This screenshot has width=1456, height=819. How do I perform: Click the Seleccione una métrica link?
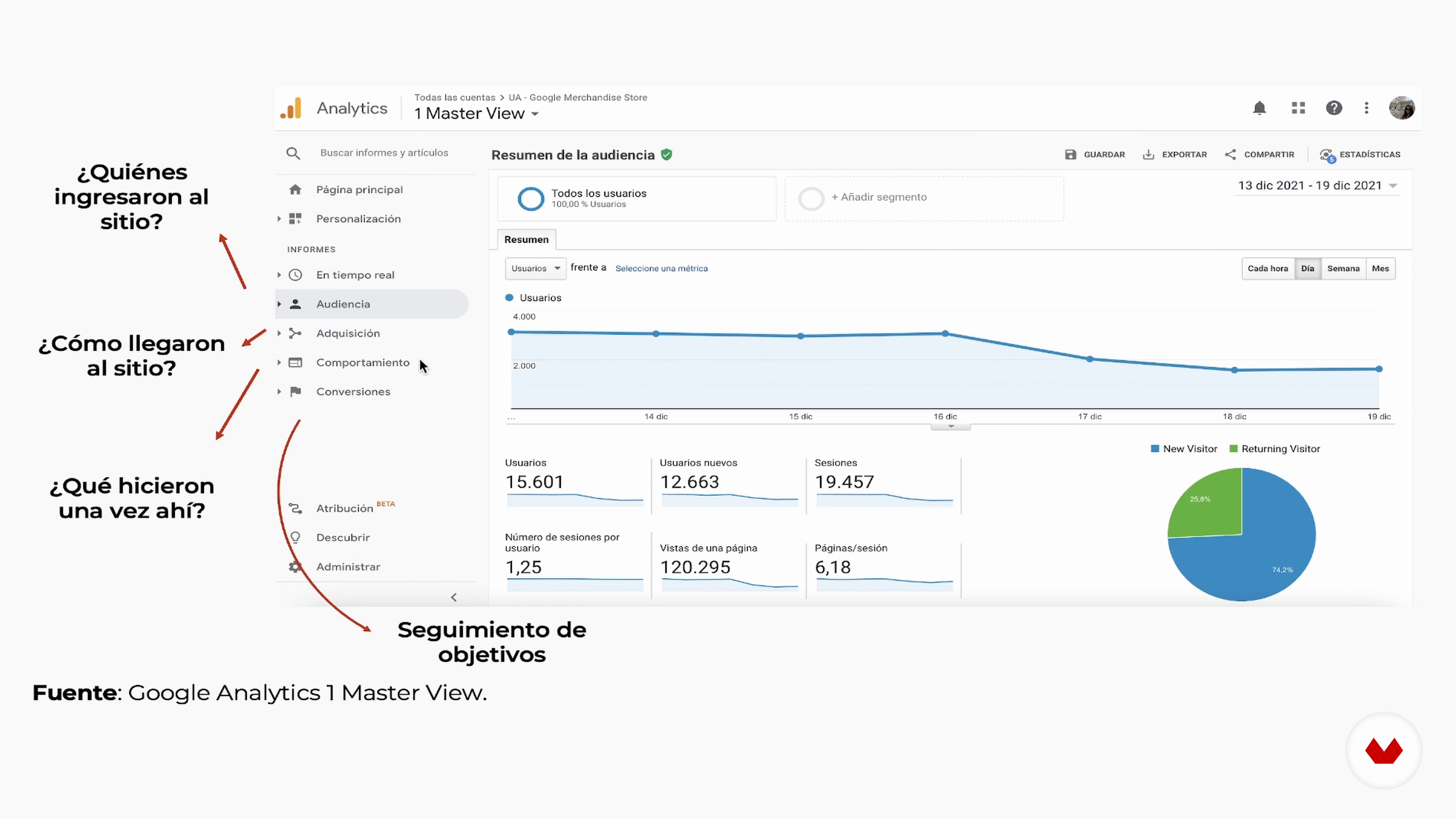pos(661,268)
